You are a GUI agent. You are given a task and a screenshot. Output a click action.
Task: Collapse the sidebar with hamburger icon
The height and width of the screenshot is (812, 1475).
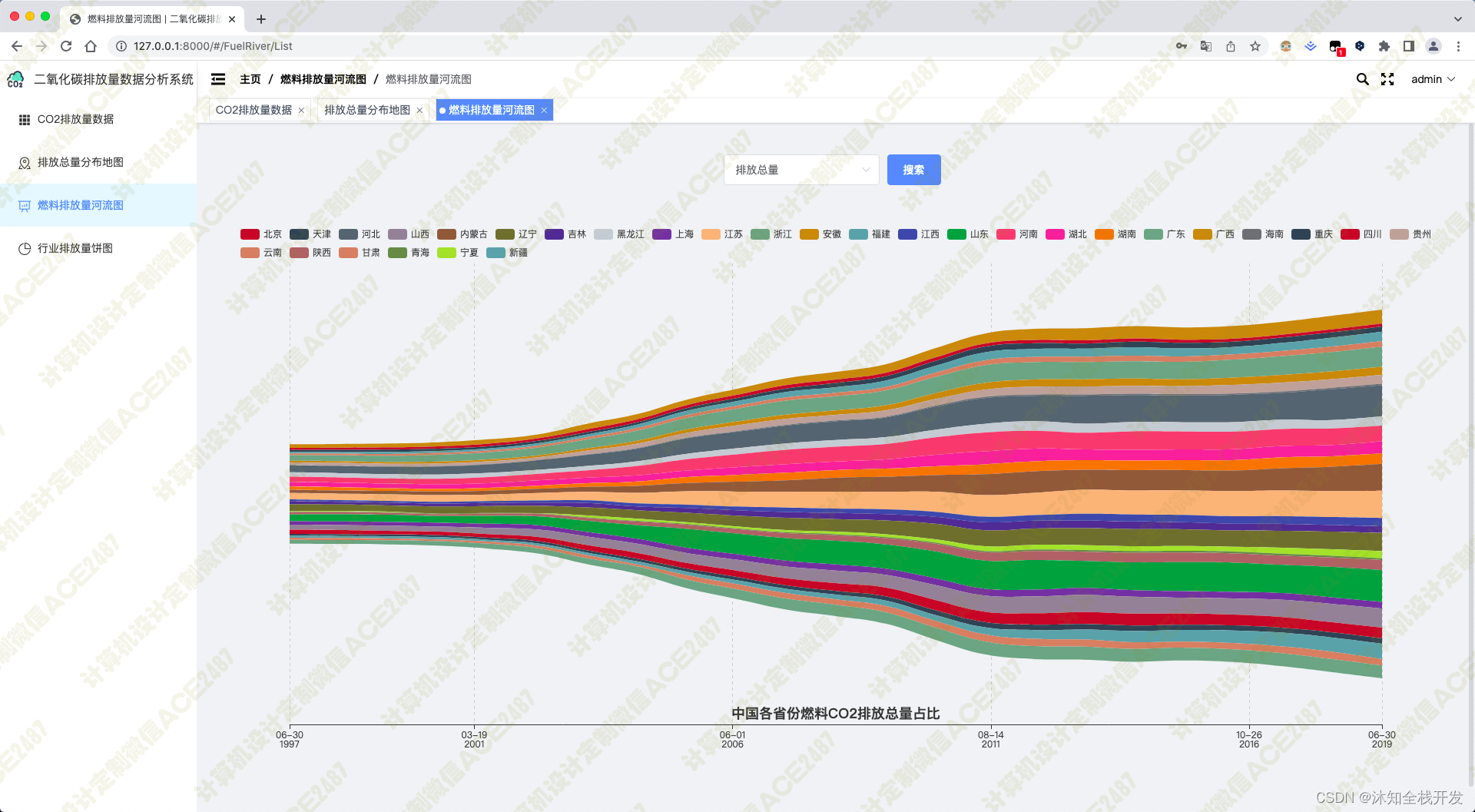click(x=218, y=79)
